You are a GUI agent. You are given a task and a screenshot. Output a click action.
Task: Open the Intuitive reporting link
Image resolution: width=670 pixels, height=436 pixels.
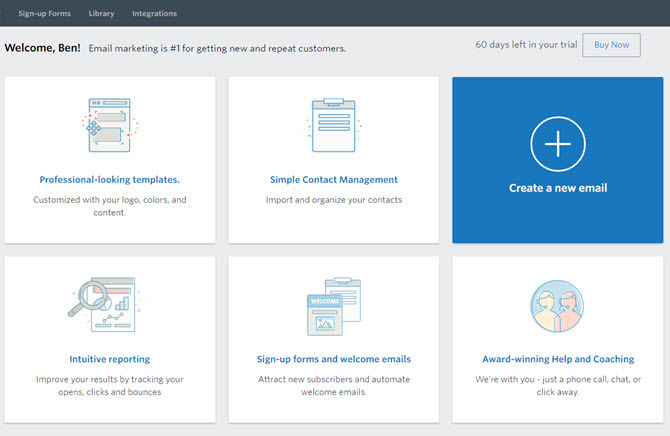tap(109, 359)
